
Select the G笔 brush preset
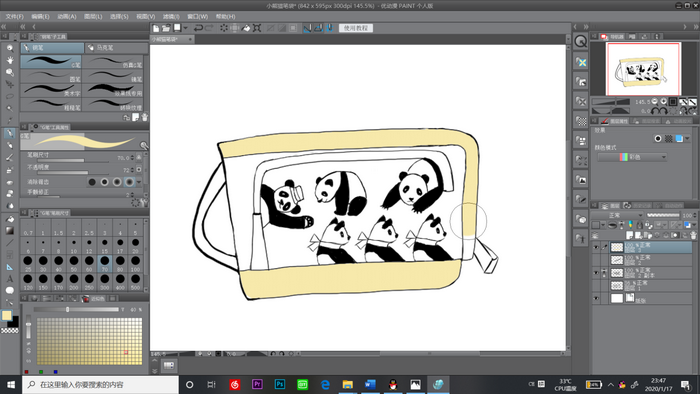51,62
